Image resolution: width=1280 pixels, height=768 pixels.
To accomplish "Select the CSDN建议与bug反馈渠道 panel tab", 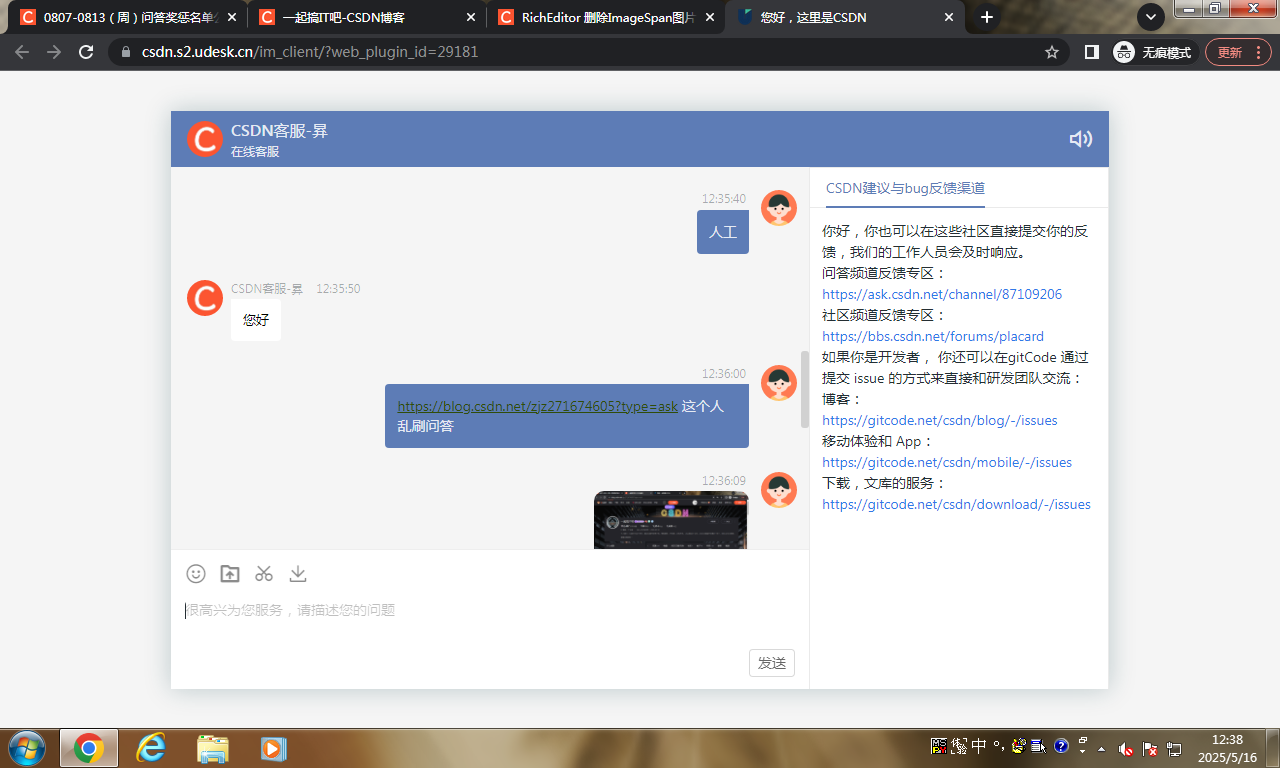I will (906, 188).
